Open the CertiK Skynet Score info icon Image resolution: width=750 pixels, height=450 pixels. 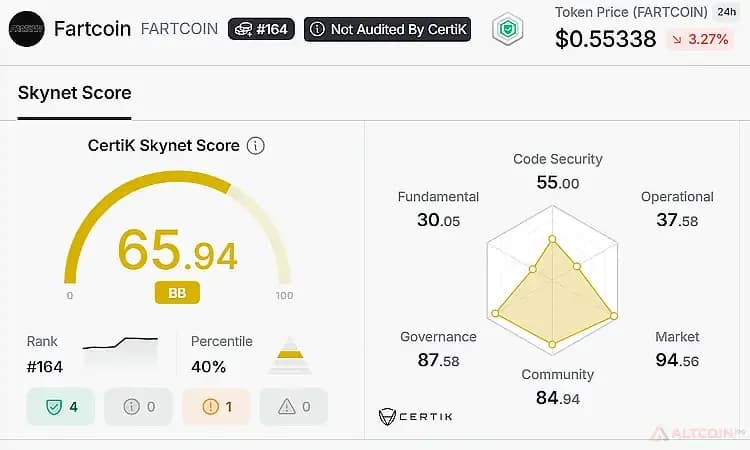click(x=255, y=145)
